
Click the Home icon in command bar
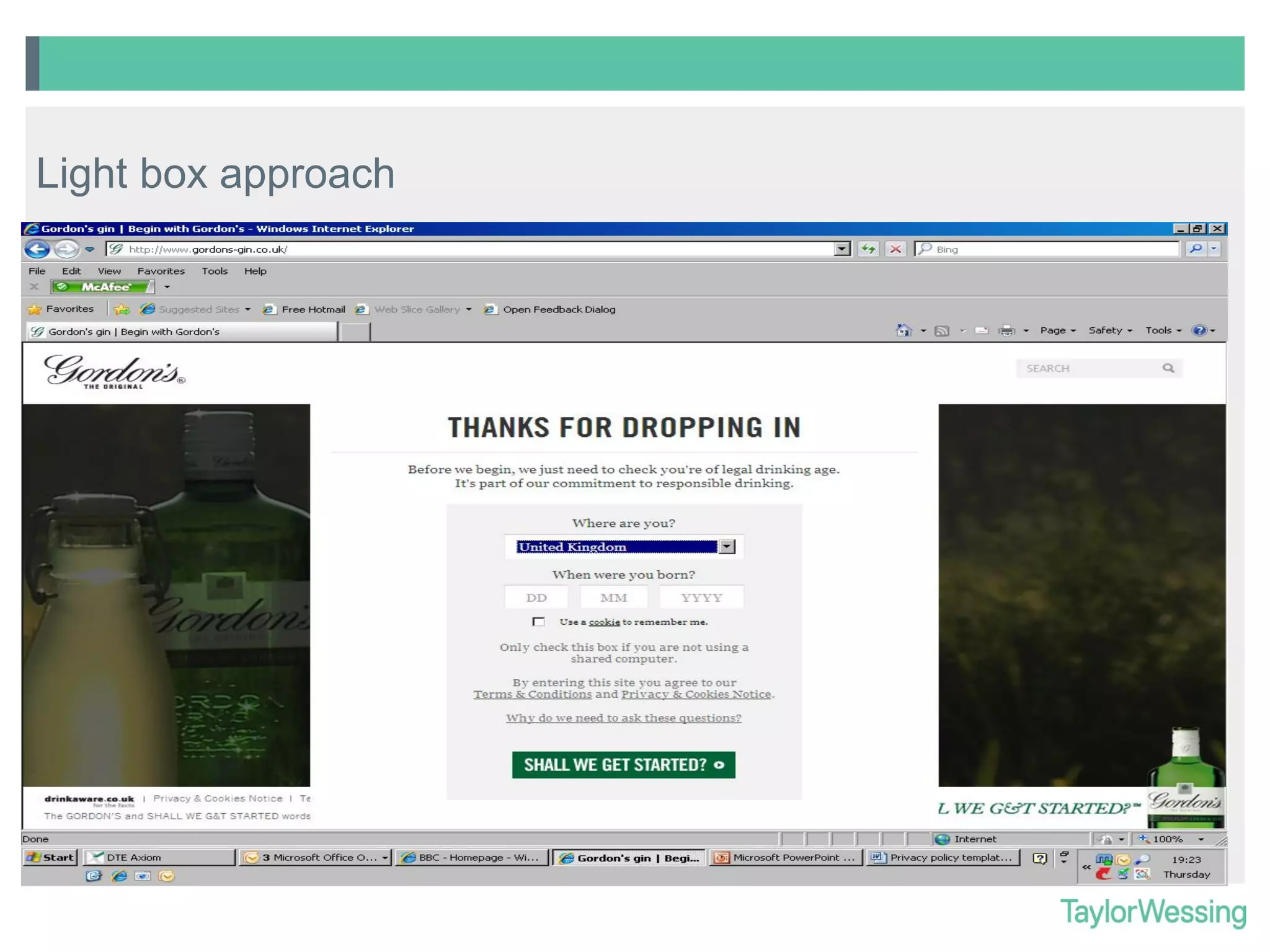point(904,330)
